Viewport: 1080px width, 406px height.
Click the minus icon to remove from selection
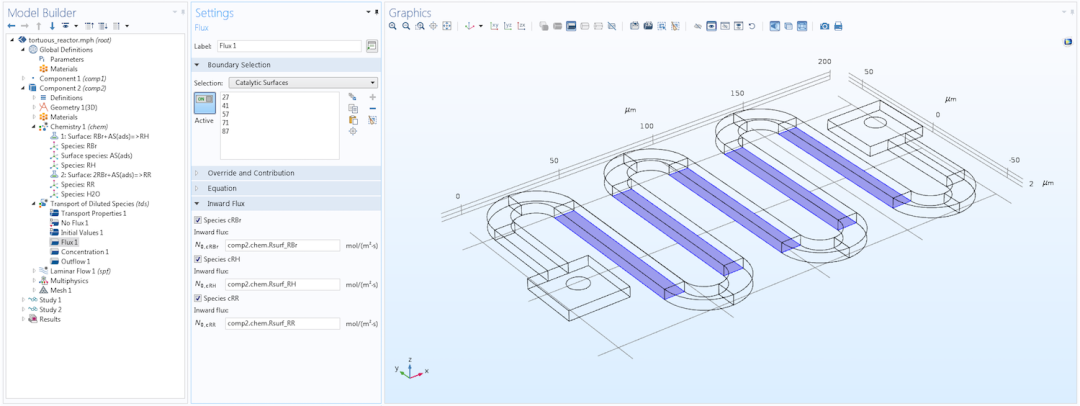tap(373, 108)
